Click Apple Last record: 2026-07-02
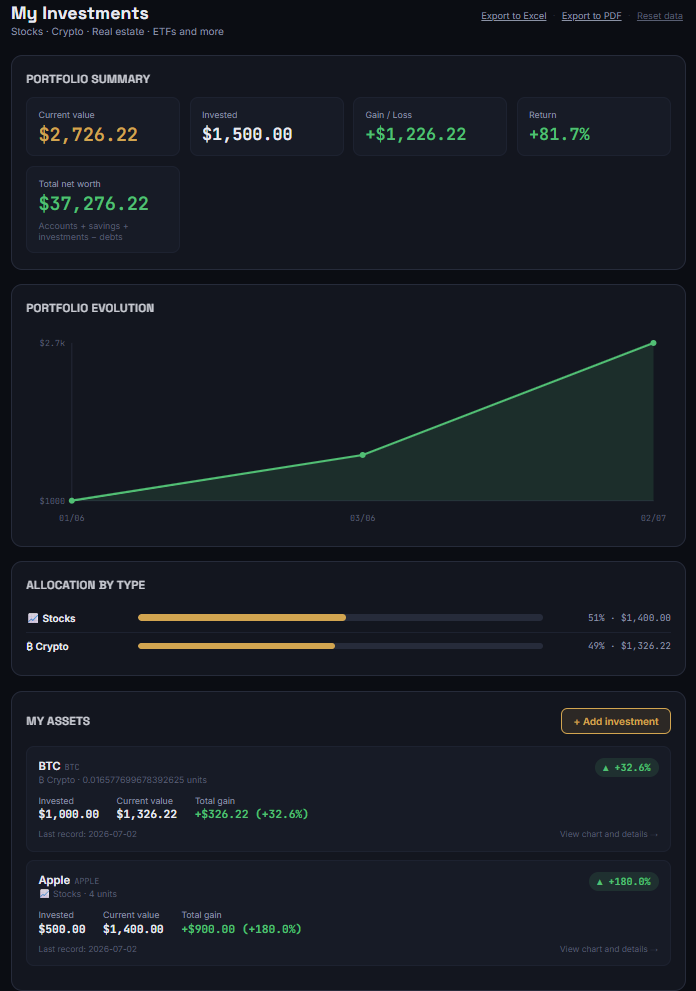 tap(87, 949)
